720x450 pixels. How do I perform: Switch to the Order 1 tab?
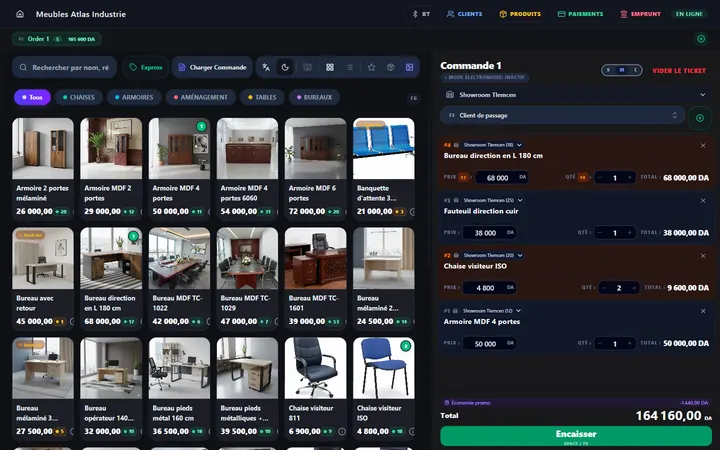[x=57, y=39]
